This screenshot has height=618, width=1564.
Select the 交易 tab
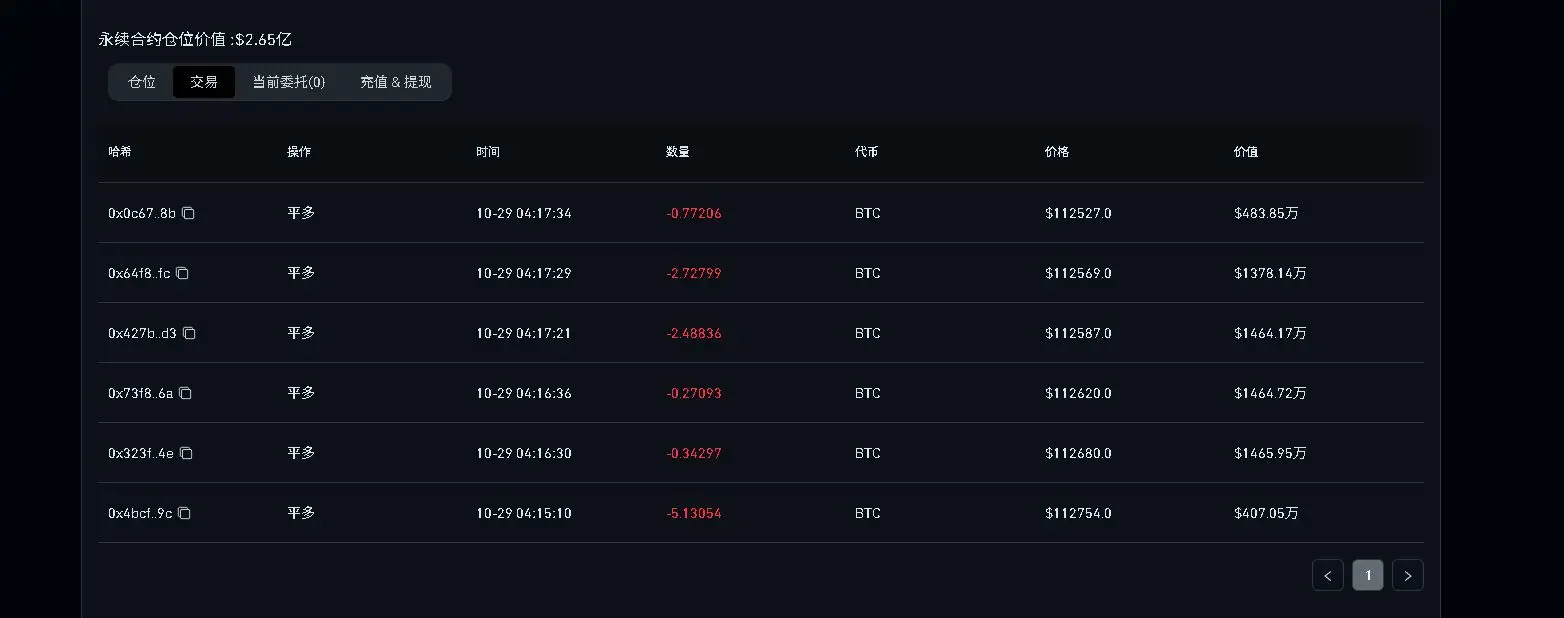204,82
